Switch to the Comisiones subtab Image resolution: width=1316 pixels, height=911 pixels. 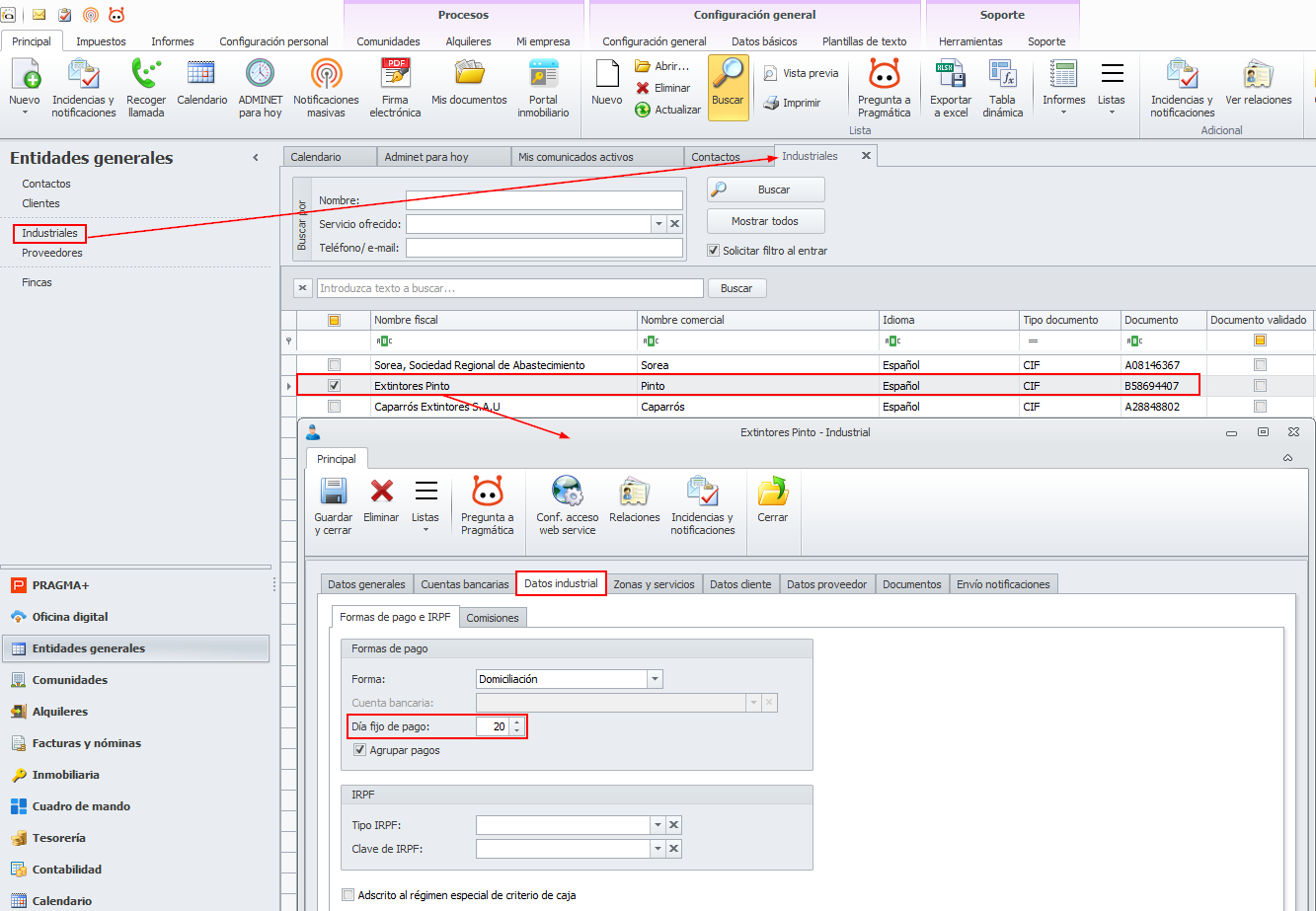(x=494, y=618)
